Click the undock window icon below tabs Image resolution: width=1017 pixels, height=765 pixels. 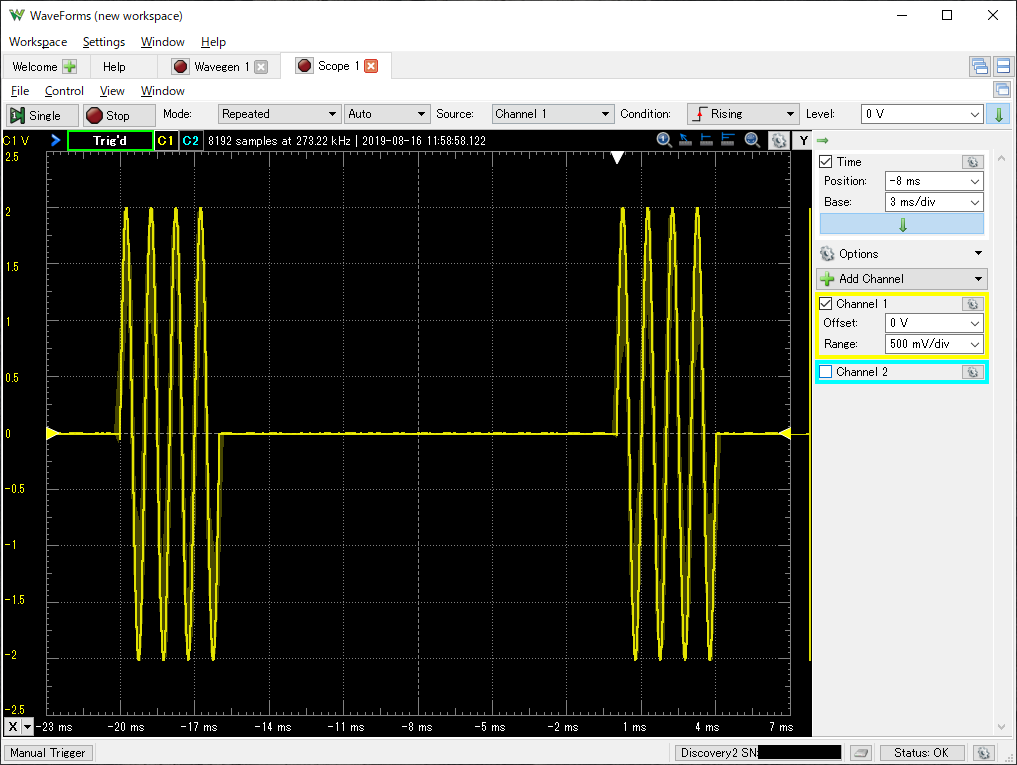[x=1002, y=90]
